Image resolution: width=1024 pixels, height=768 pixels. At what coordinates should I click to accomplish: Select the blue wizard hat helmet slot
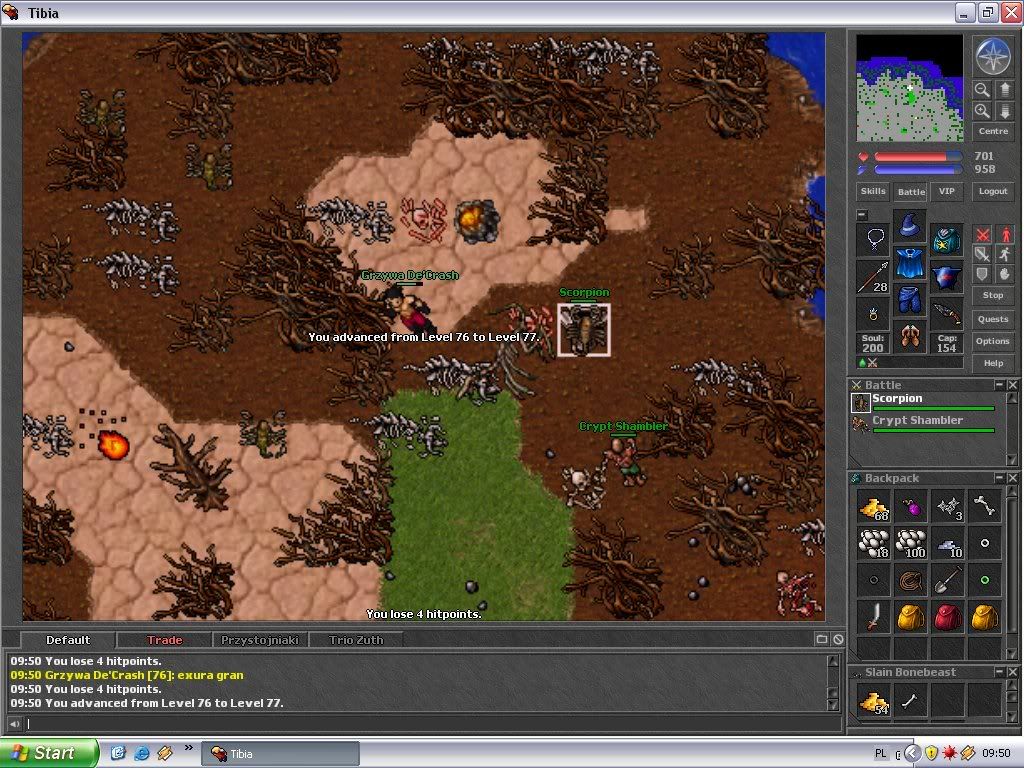coord(910,227)
